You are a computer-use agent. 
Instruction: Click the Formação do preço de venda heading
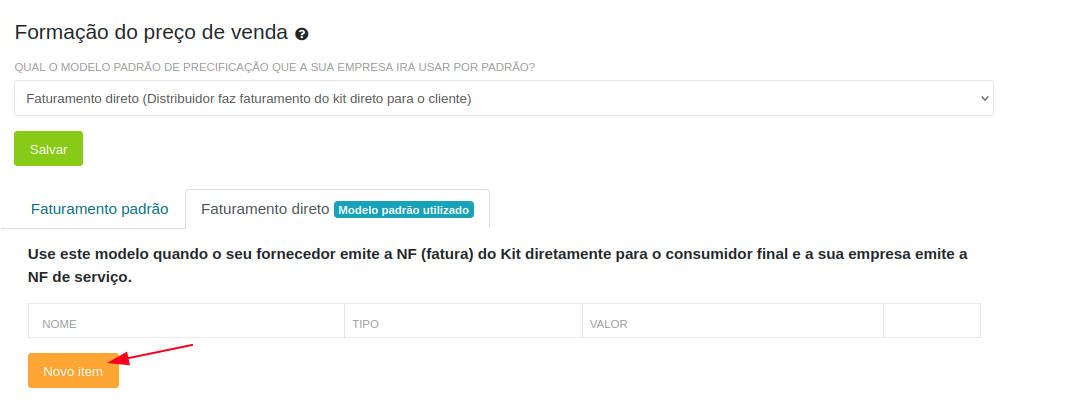pyautogui.click(x=151, y=33)
